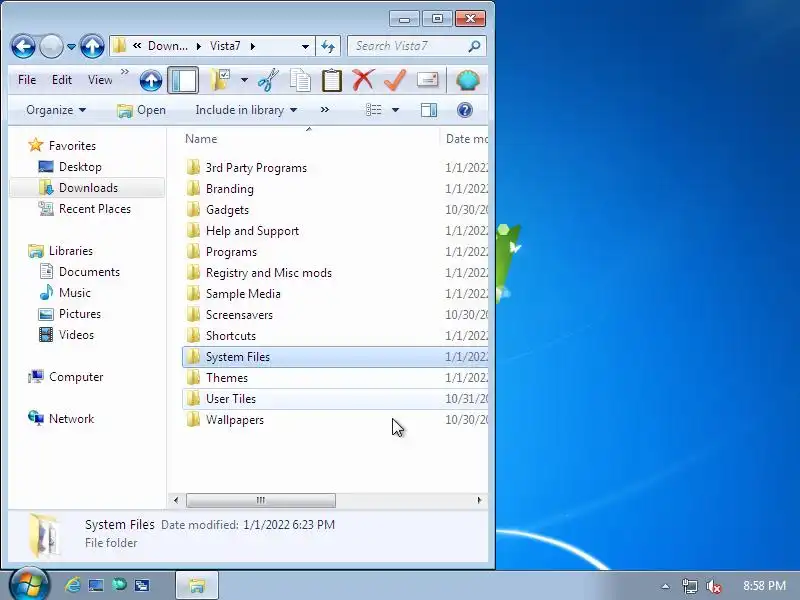Screen dimensions: 800x600
Task: Expand the arrow after Vista7 breadcrumb
Action: point(253,46)
